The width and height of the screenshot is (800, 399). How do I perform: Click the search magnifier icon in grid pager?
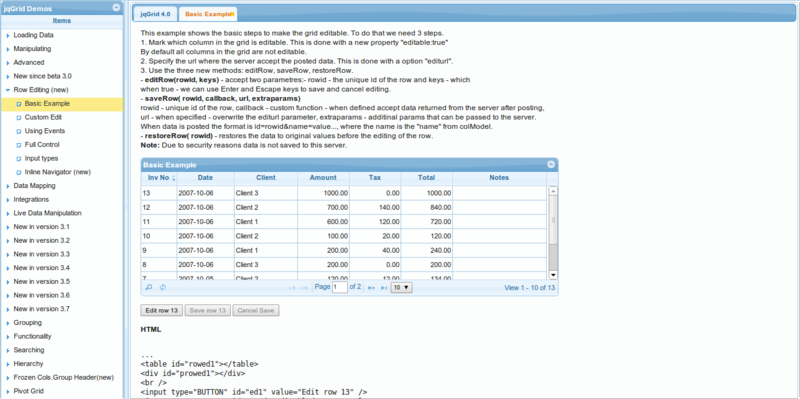(149, 287)
